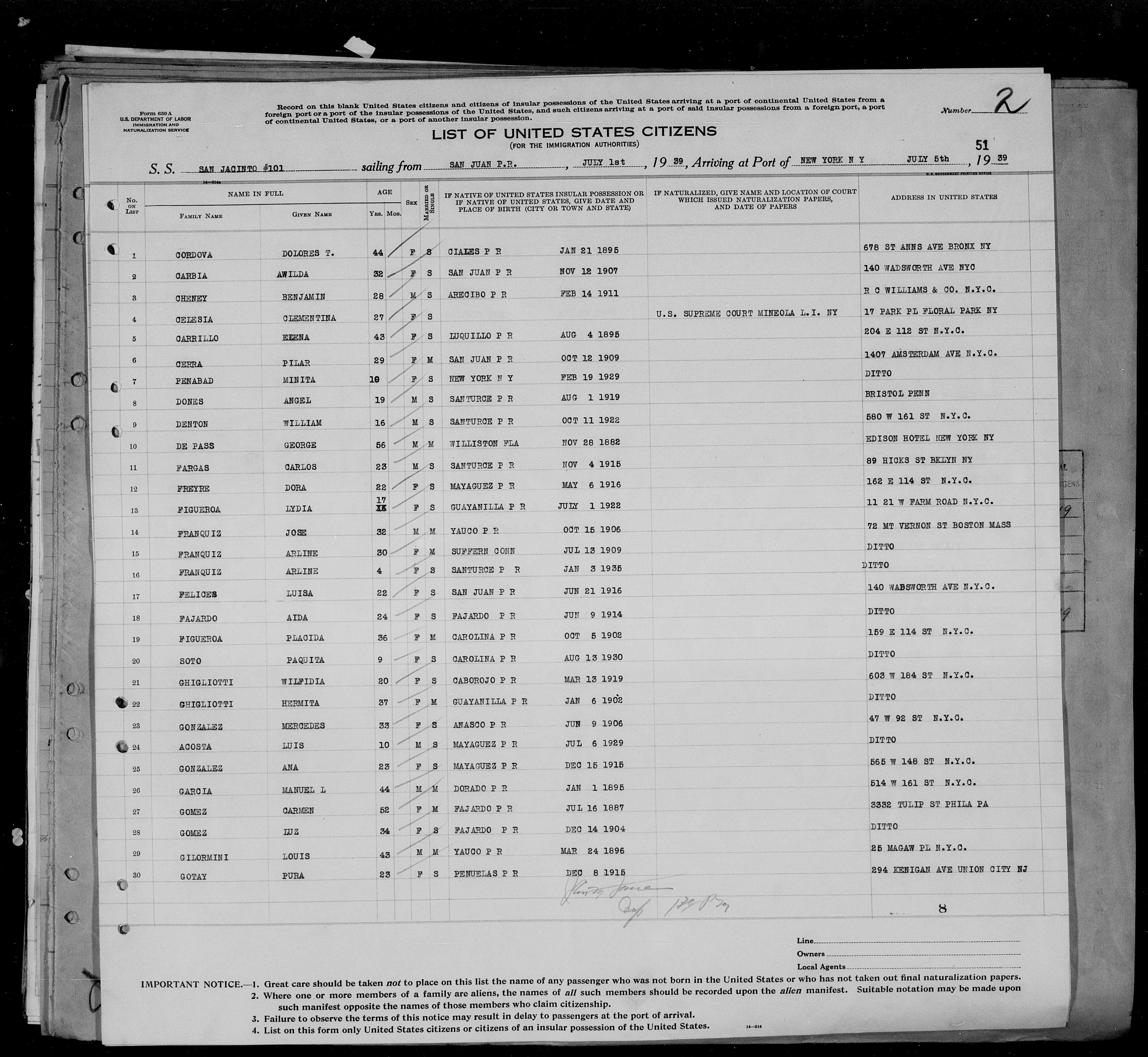1148x1057 pixels.
Task: Click the title LIST OF UNITED STATES CITIZENS
Action: [573, 133]
